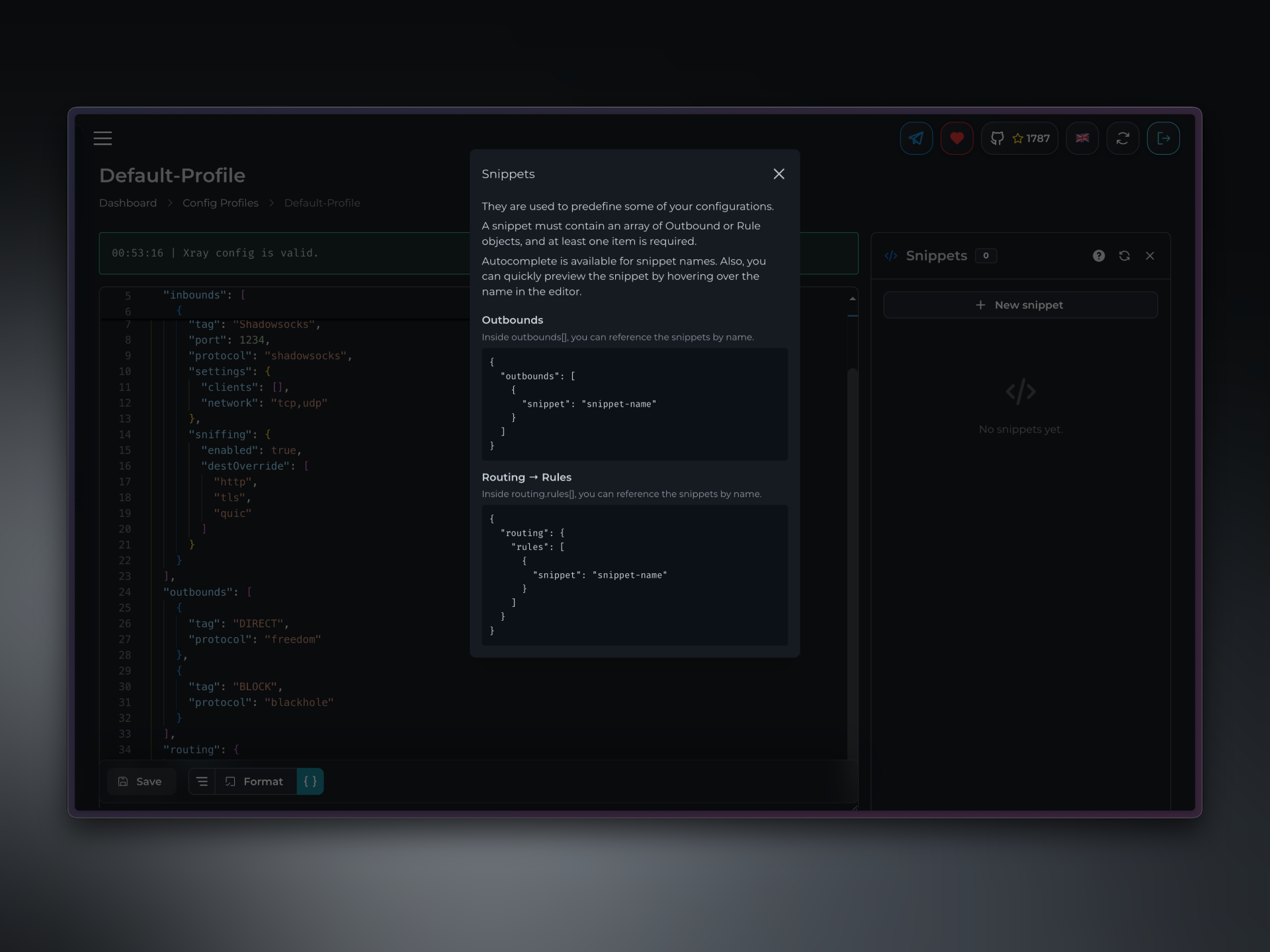1270x952 pixels.
Task: Click the red heart donate icon
Action: (956, 138)
